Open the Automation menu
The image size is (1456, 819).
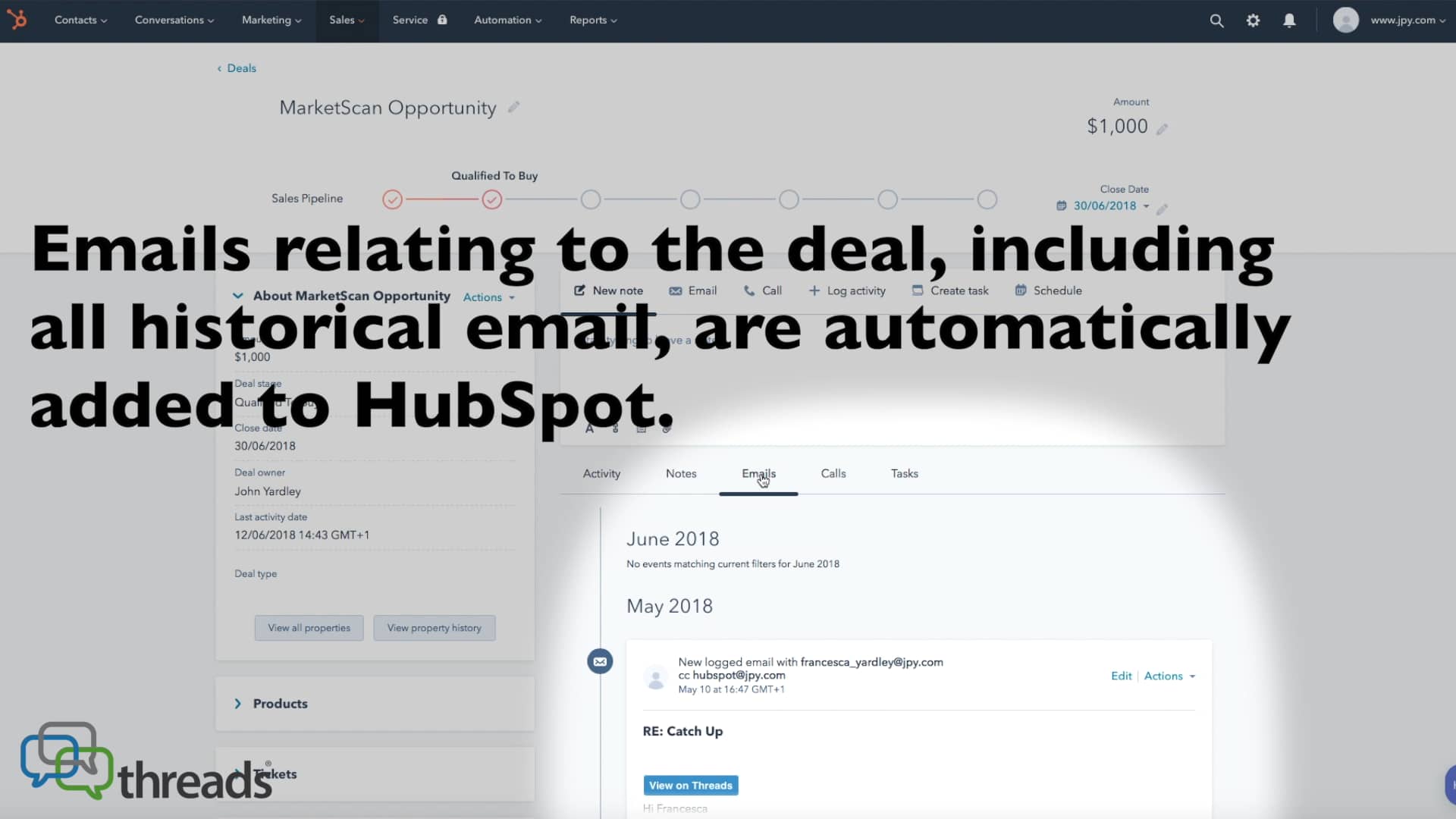click(x=508, y=20)
